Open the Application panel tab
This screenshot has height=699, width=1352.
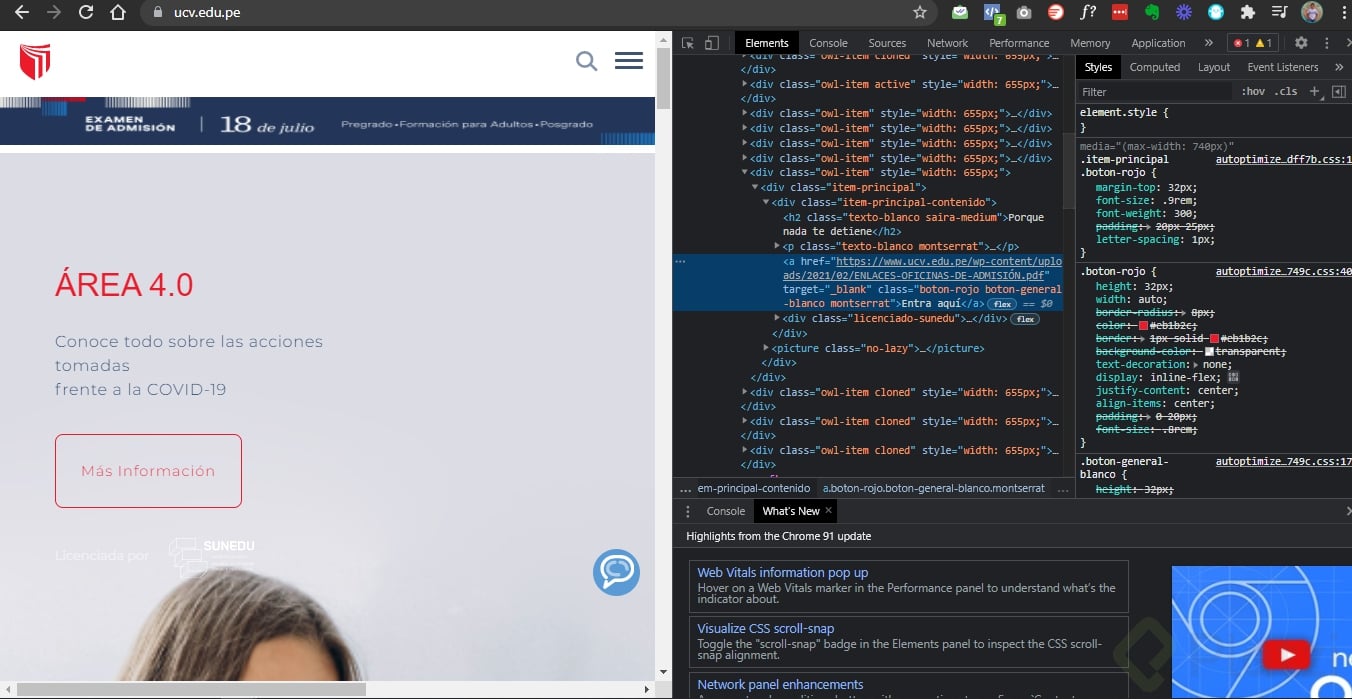[x=1158, y=43]
